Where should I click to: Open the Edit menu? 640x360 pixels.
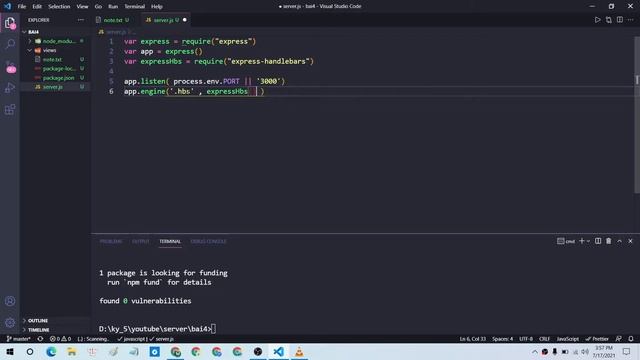click(37, 7)
